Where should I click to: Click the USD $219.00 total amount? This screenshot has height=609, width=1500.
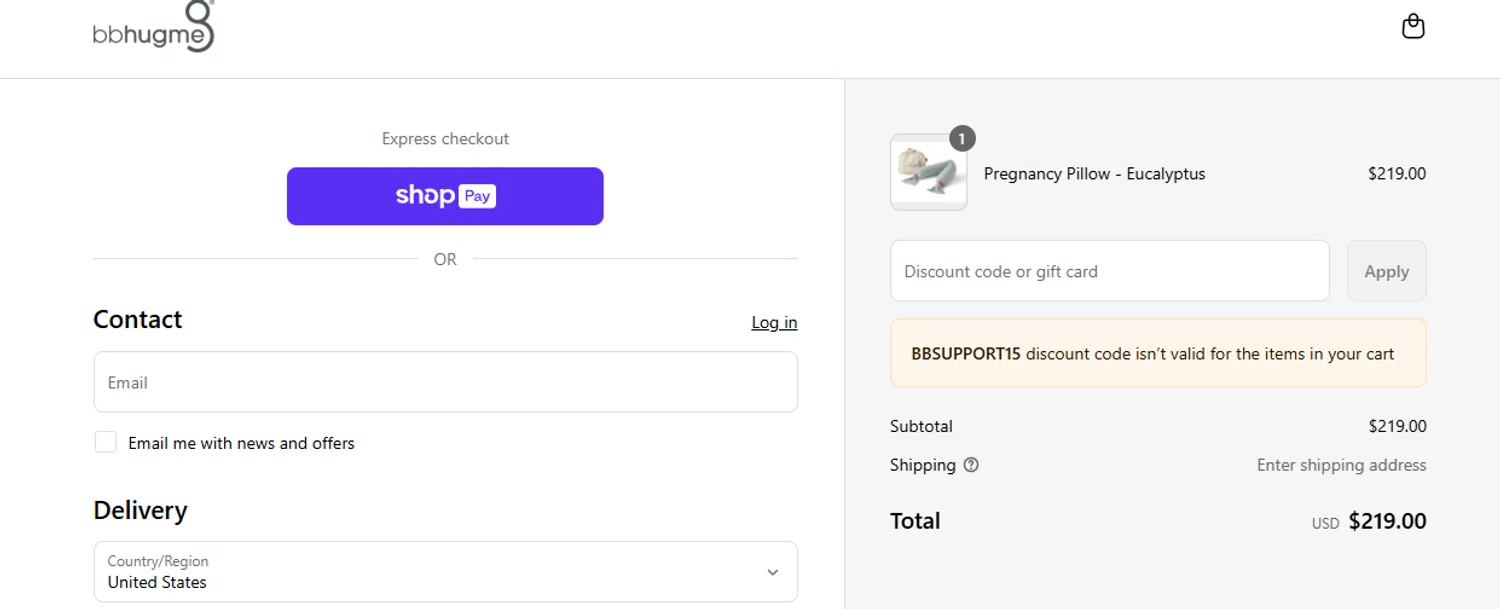(x=1369, y=521)
